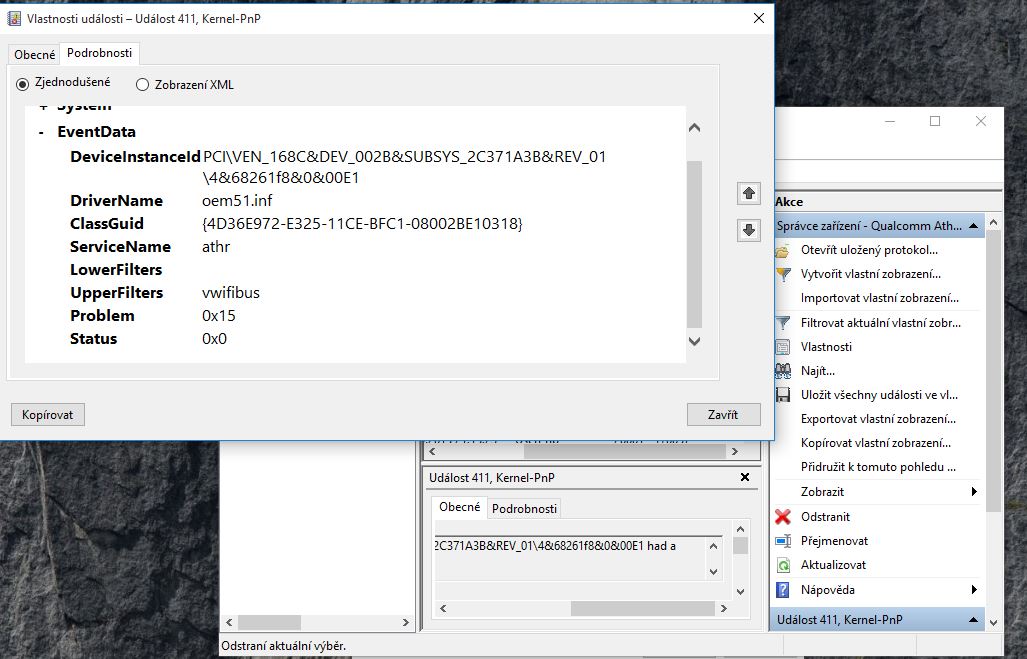Click the Zavřít button
The width and height of the screenshot is (1027, 659).
pyautogui.click(x=723, y=415)
